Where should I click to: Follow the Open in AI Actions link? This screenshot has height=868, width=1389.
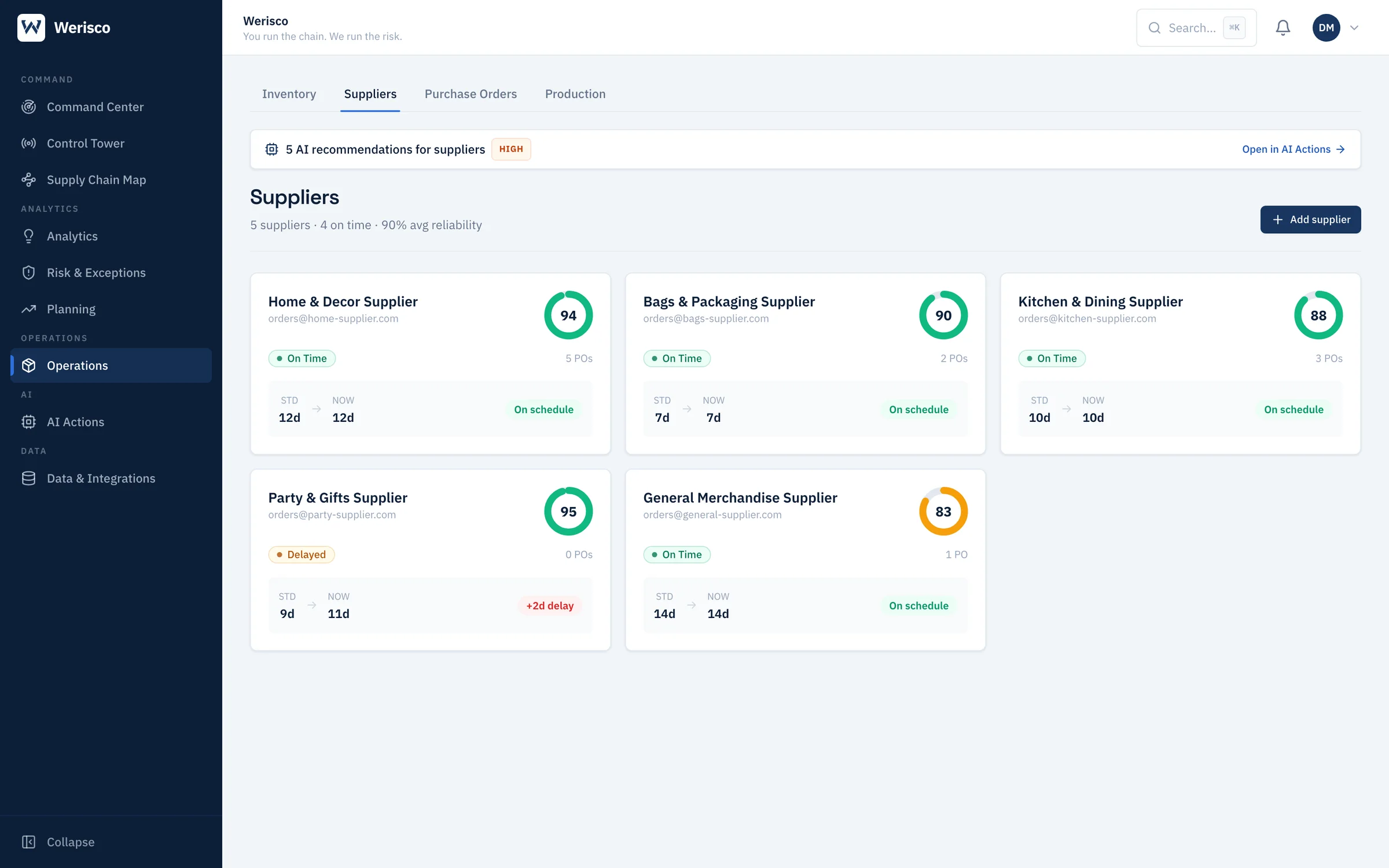[1294, 149]
